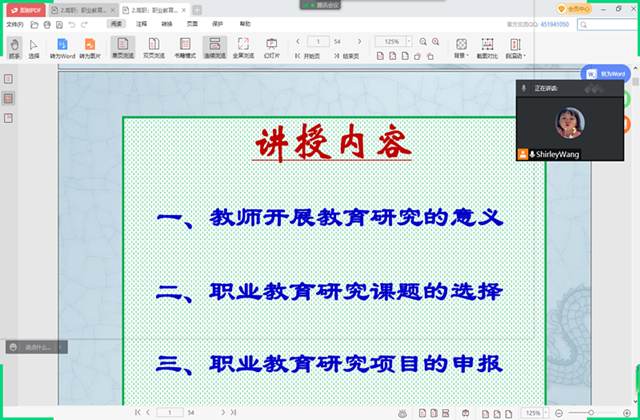Toggle 连续浏览 continuous scrolling mode
Screen dimensions: 640x420
(x=214, y=46)
